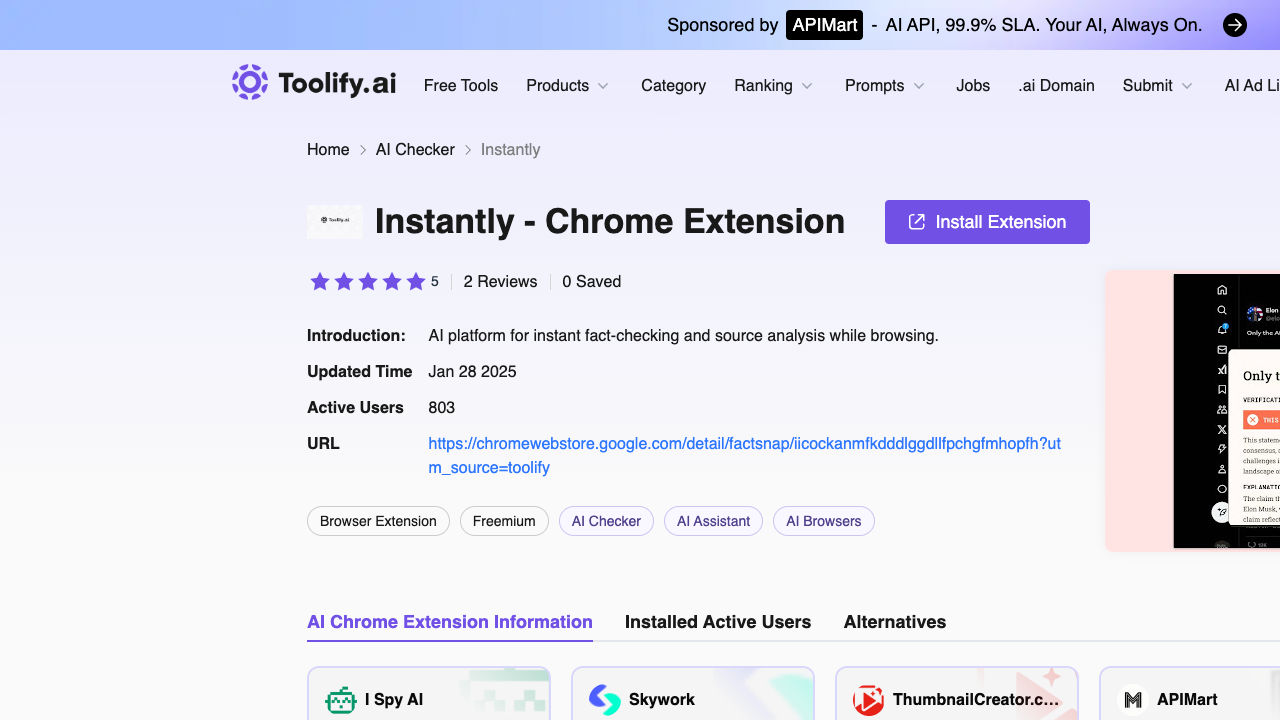Expand the Ranking dropdown
This screenshot has height=720, width=1280.
coord(774,86)
